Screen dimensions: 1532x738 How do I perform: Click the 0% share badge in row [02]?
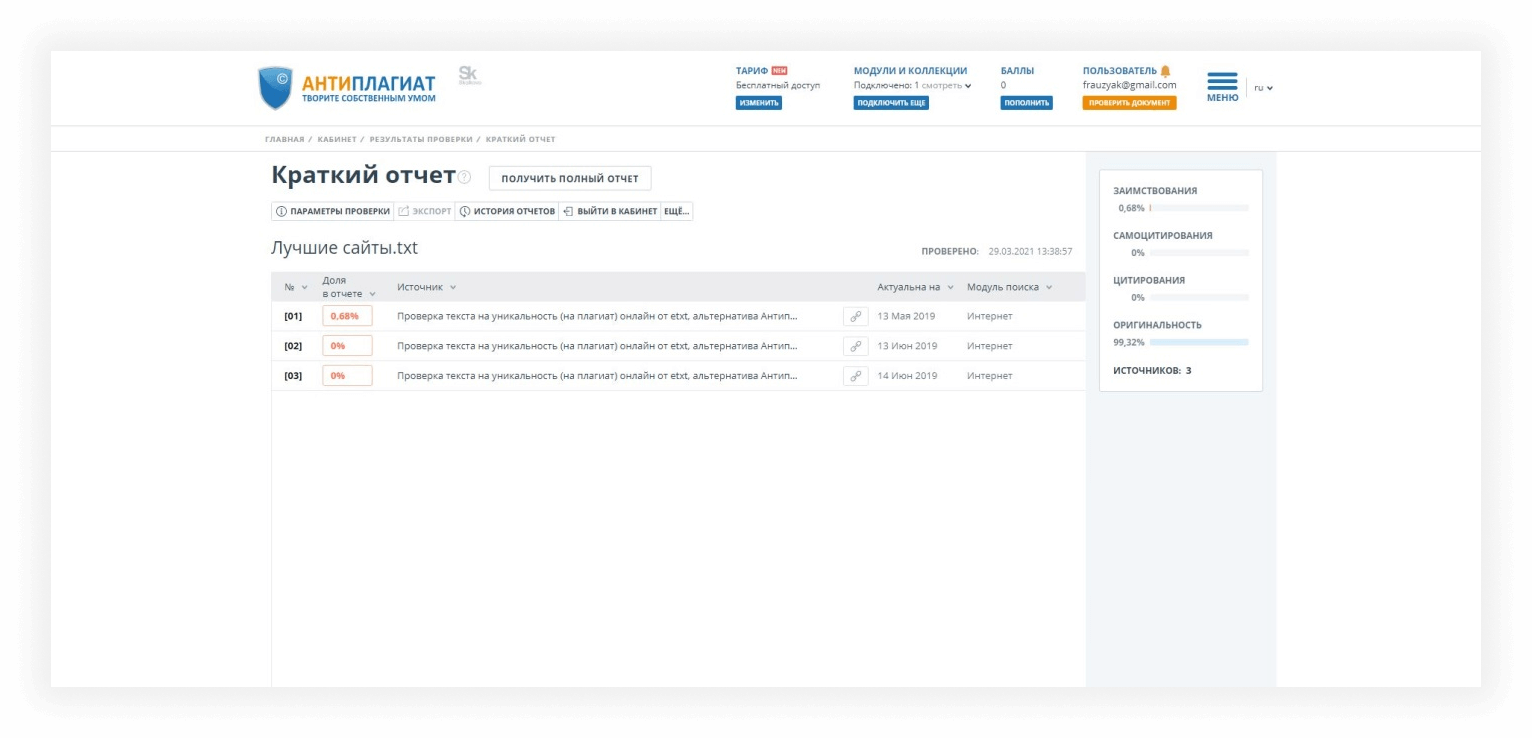coord(347,346)
